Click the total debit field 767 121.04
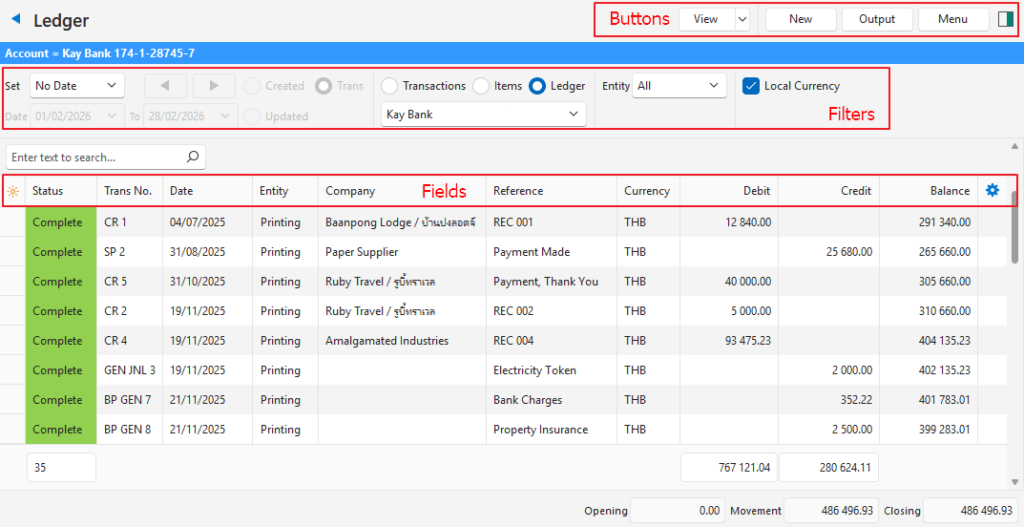The height and width of the screenshot is (527, 1024). (729, 468)
